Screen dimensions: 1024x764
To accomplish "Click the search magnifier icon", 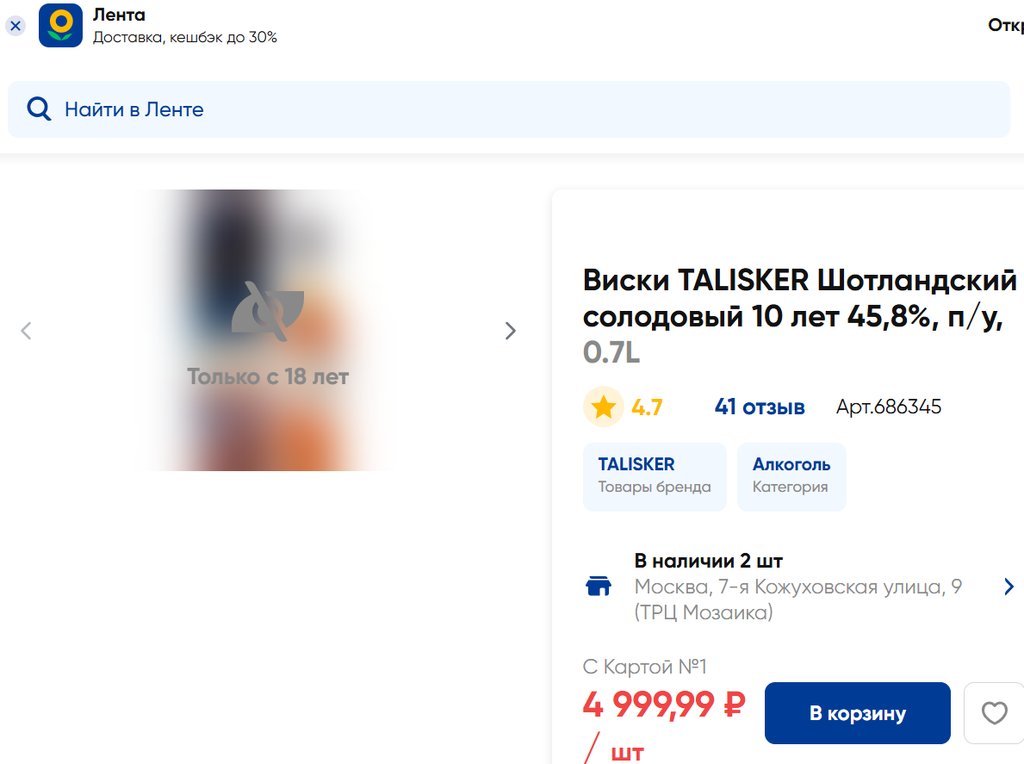I will click(x=39, y=109).
